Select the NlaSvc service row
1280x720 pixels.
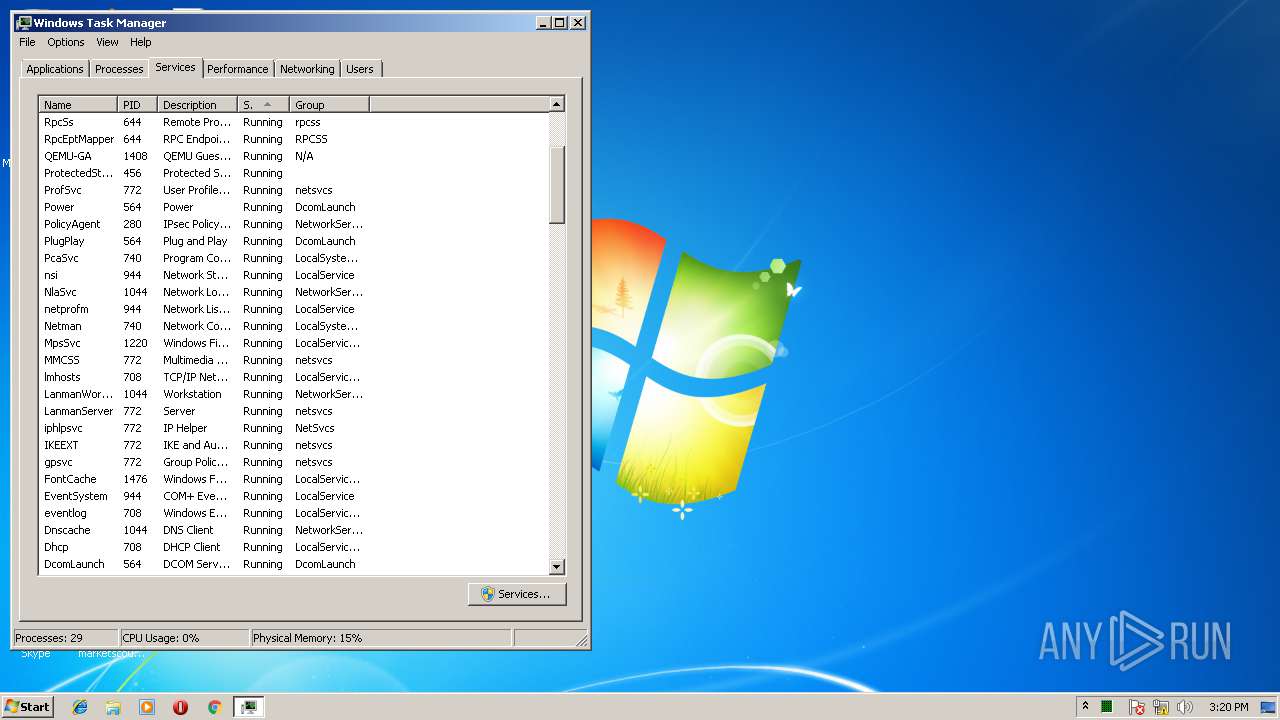click(x=294, y=292)
